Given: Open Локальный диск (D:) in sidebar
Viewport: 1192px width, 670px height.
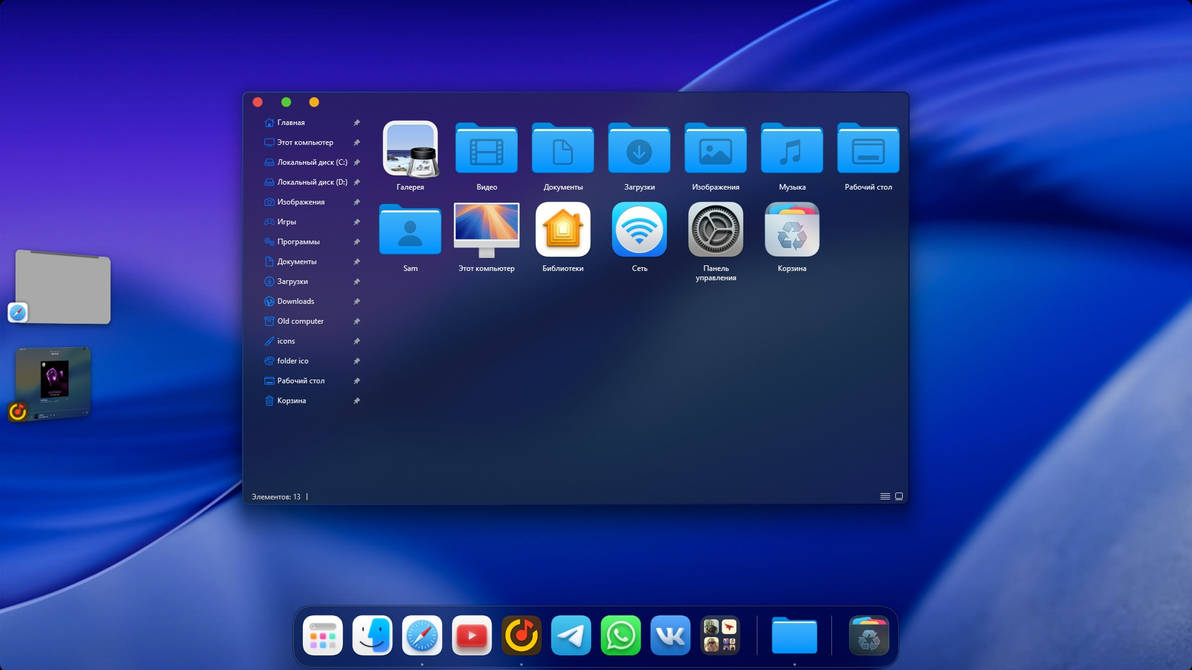Looking at the screenshot, I should pyautogui.click(x=312, y=182).
